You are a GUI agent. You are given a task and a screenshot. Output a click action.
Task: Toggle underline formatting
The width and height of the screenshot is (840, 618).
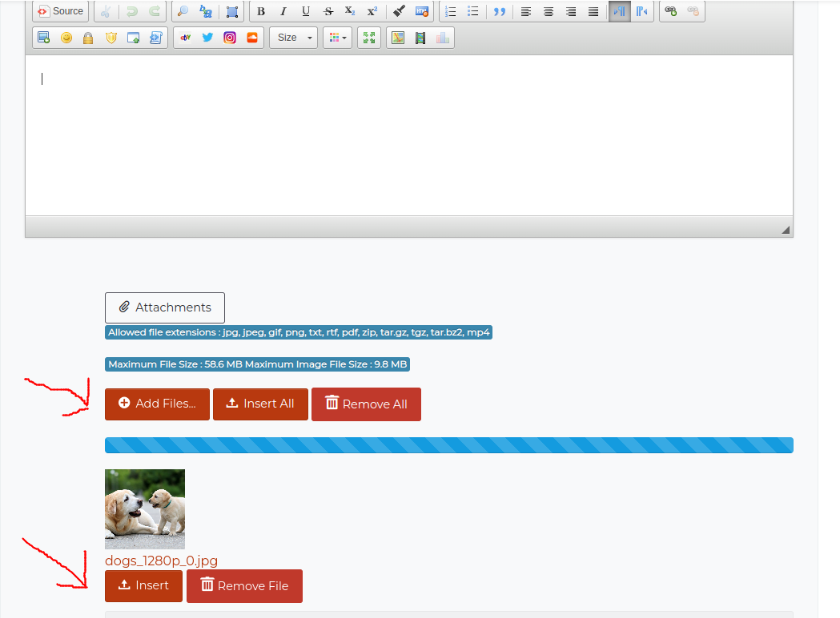coord(305,11)
